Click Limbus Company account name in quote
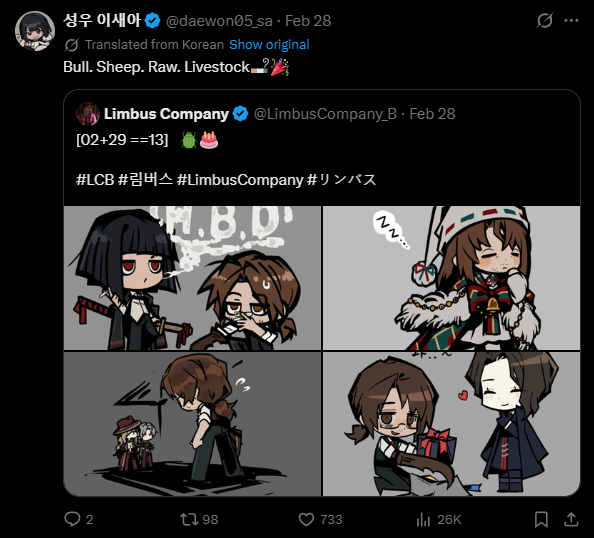The height and width of the screenshot is (538, 594). click(166, 114)
